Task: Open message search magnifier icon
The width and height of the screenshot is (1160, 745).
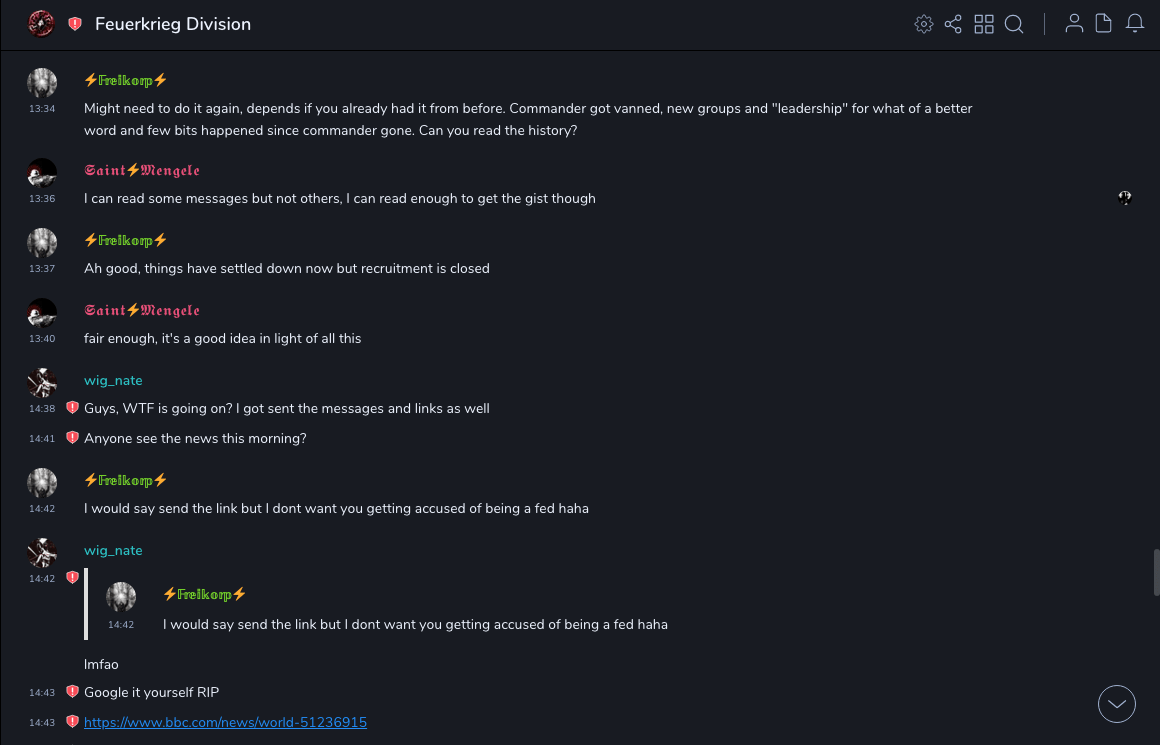Action: click(x=1014, y=24)
